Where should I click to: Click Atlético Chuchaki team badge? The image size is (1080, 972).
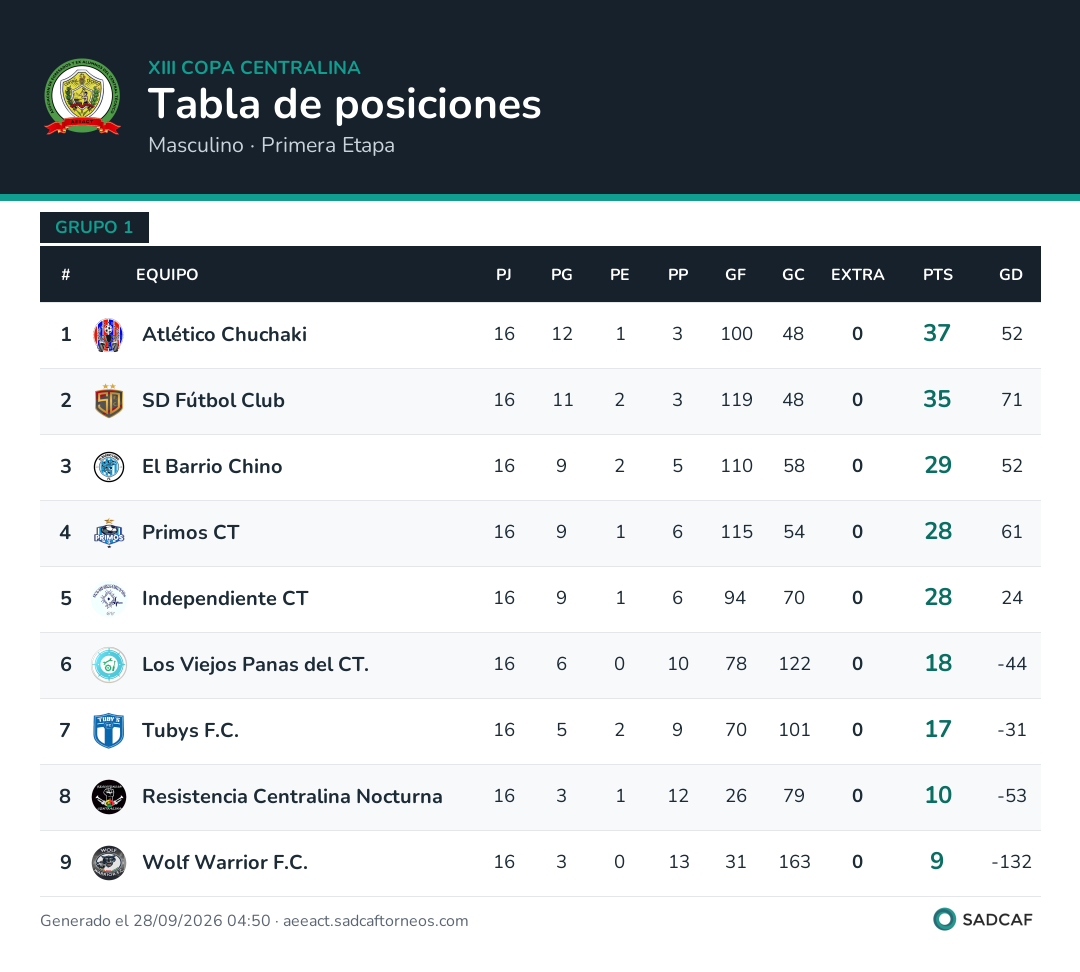click(x=108, y=335)
